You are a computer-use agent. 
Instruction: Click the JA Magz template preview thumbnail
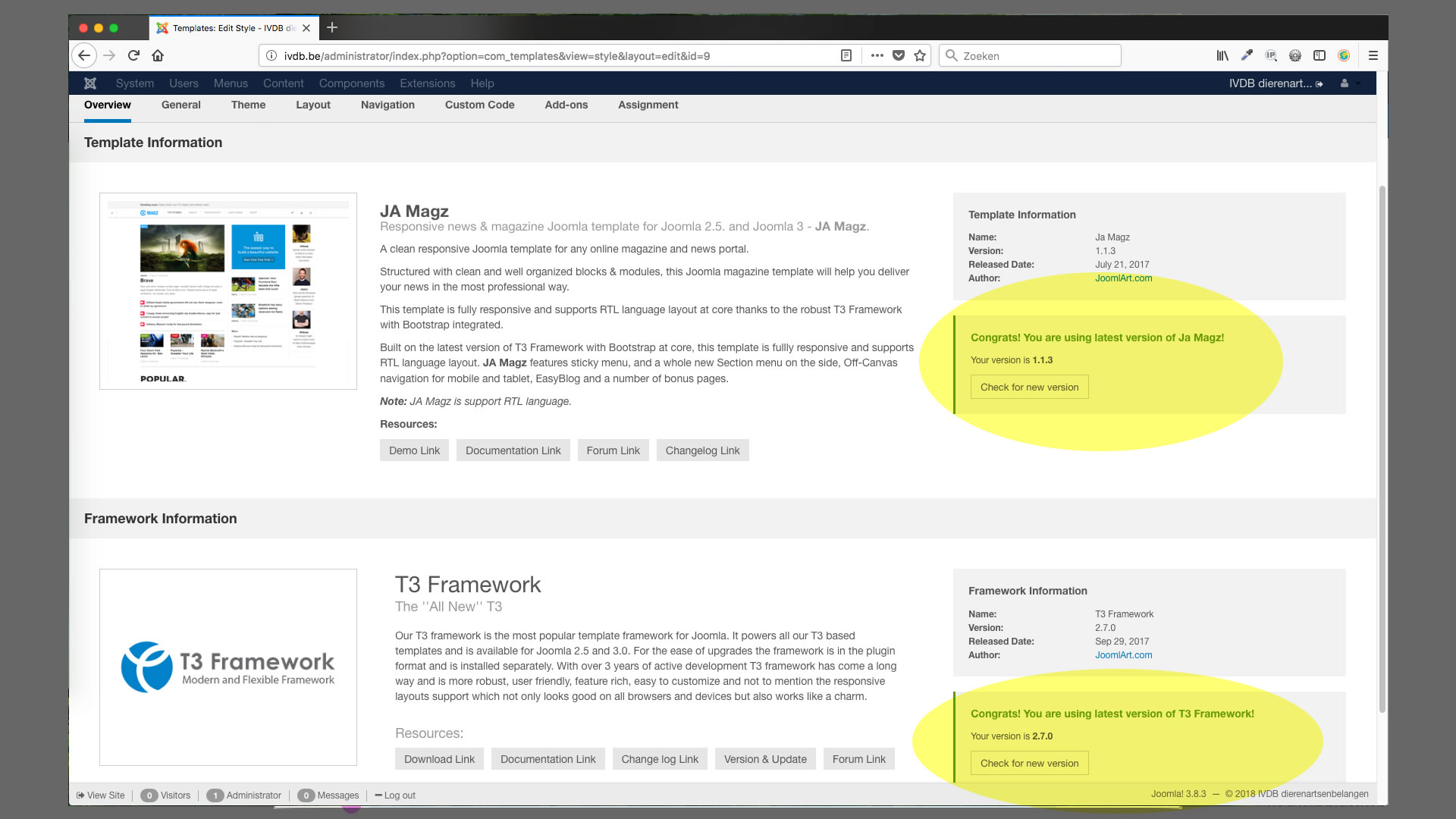coord(228,291)
